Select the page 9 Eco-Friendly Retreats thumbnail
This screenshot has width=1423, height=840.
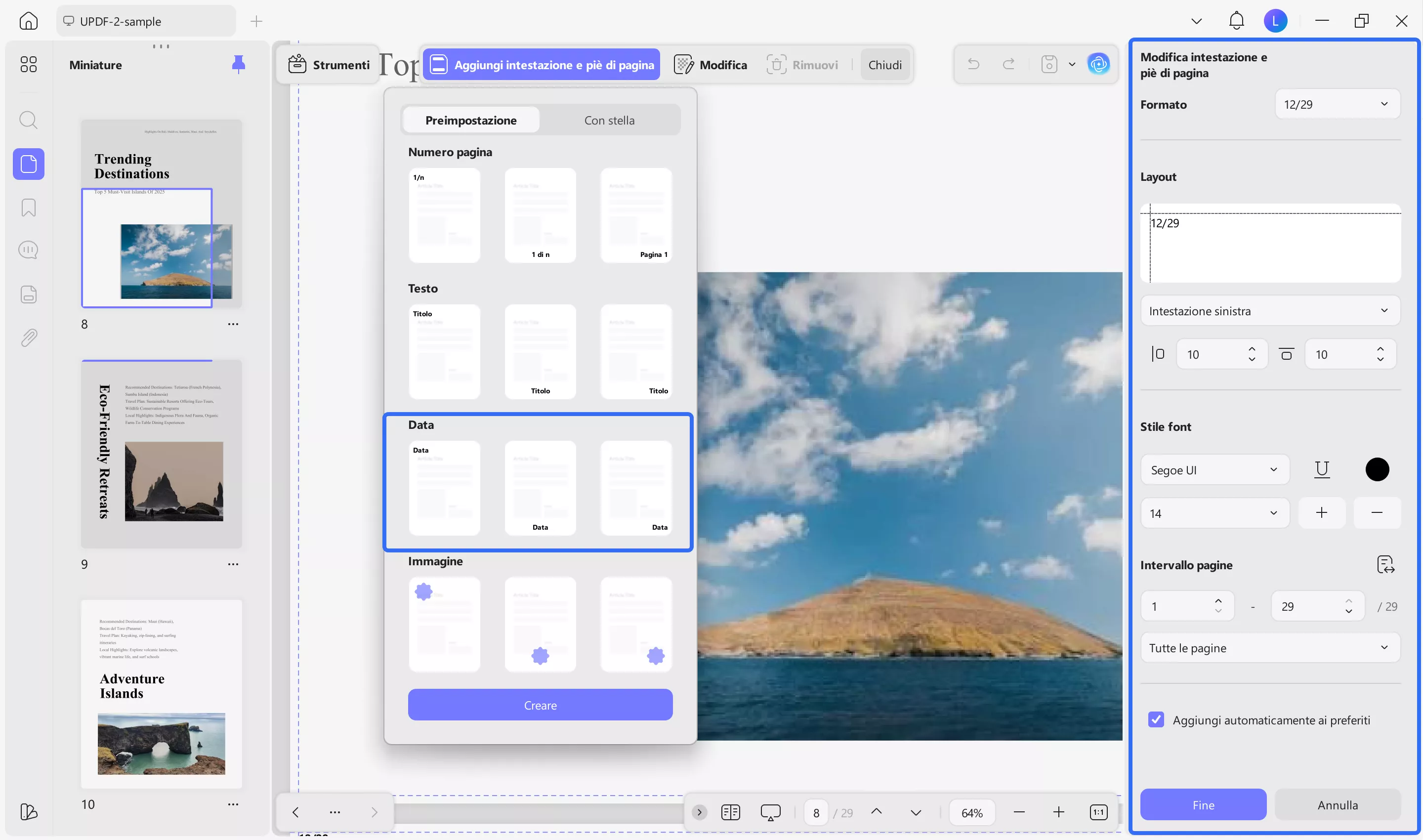point(161,454)
